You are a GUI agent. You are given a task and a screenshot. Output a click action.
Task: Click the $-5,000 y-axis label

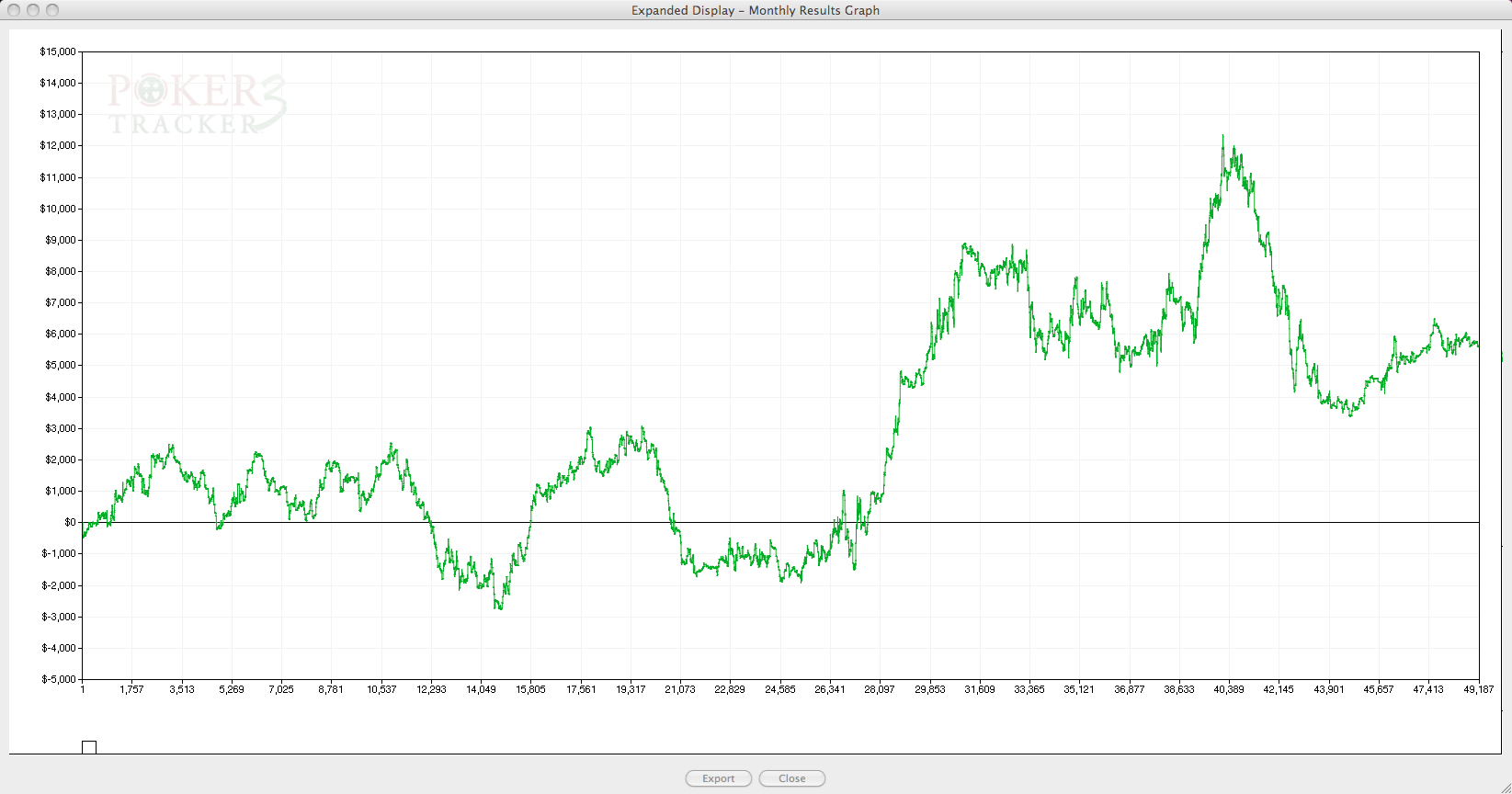58,679
